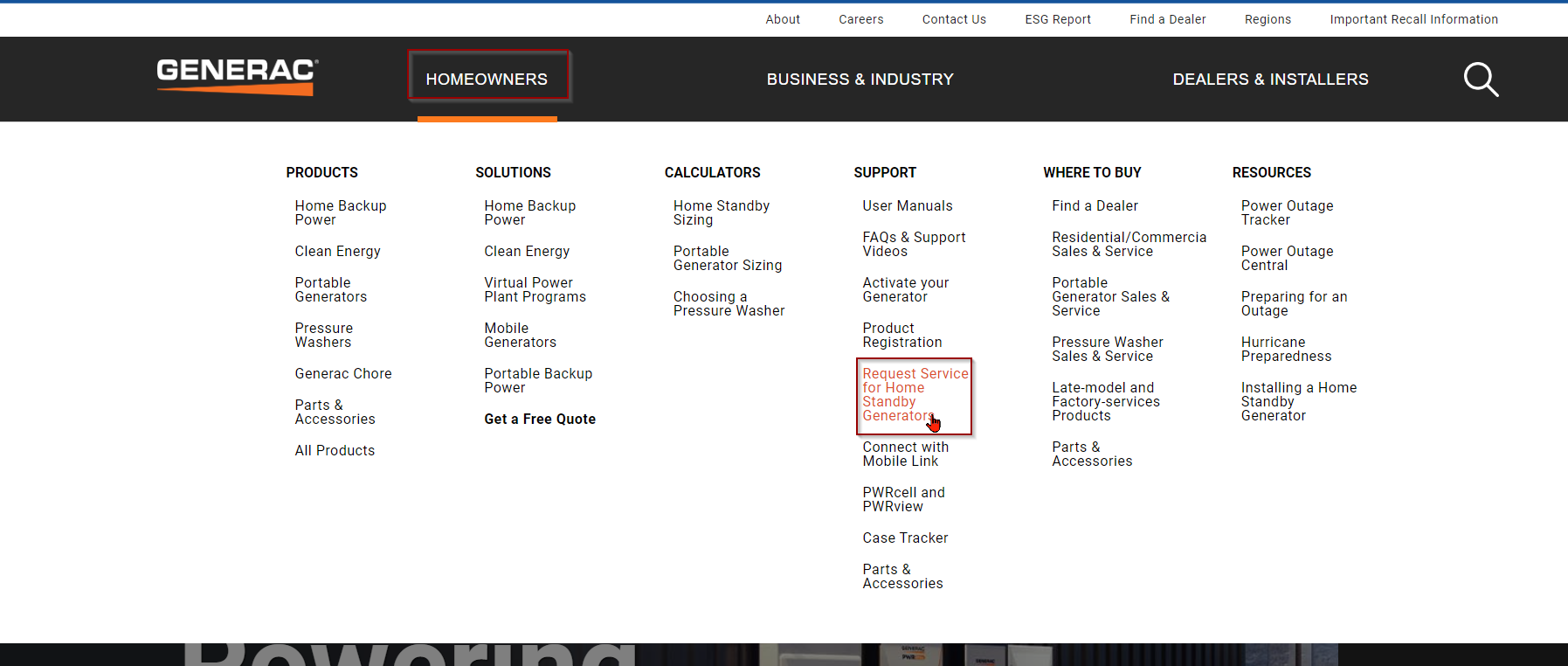Request Service for Home Standby Generators
The image size is (1568, 666).
click(x=915, y=394)
